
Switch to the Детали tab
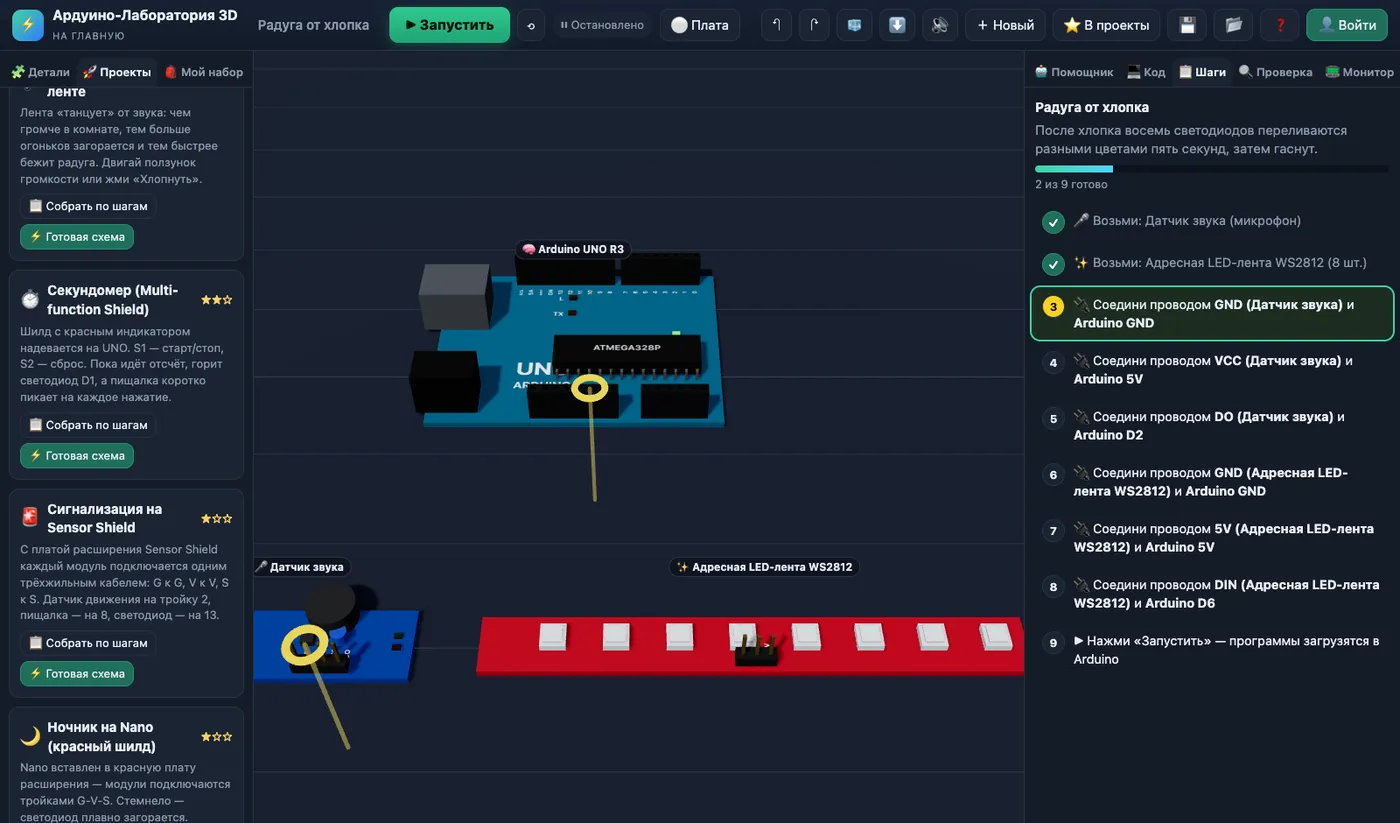tap(41, 72)
